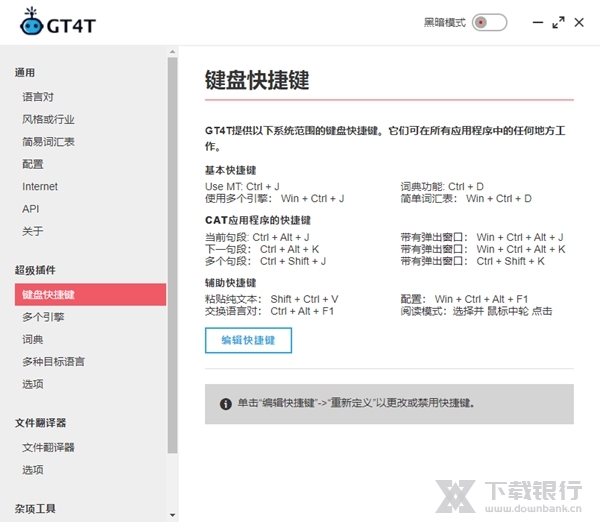Open the 文件翻译器 sub-item
Viewport: 600px width, 522px height.
pyautogui.click(x=48, y=447)
